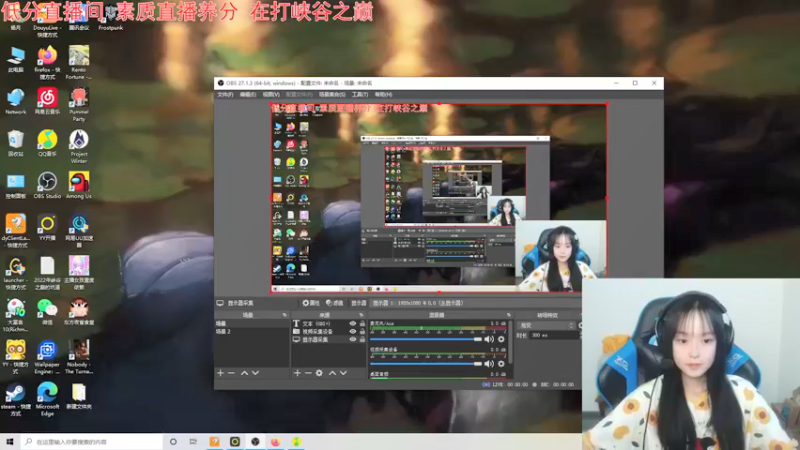Open the 视图(V) menu in OBS
The image size is (800, 450).
coord(271,94)
